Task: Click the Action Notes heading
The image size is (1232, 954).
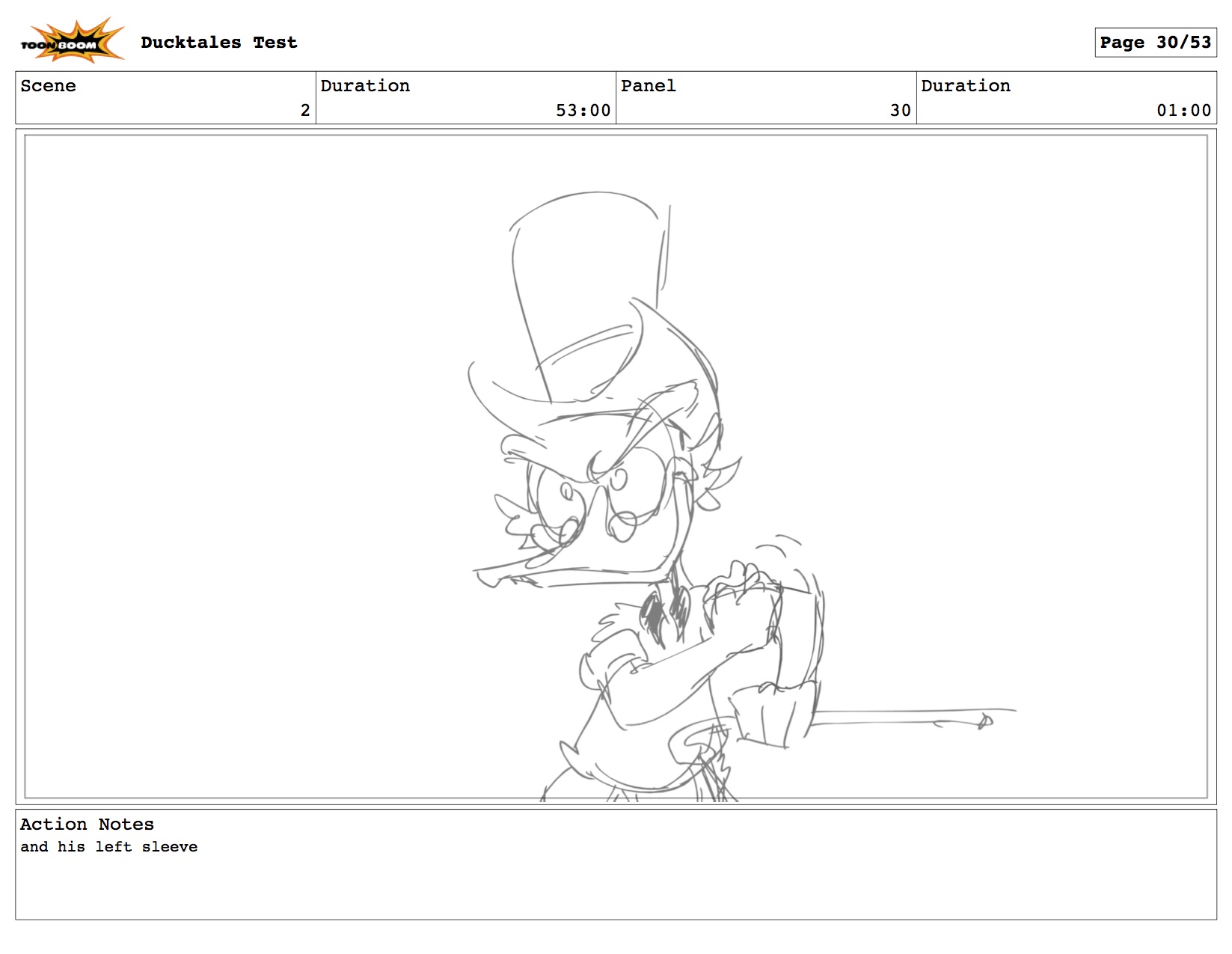Action: point(87,825)
